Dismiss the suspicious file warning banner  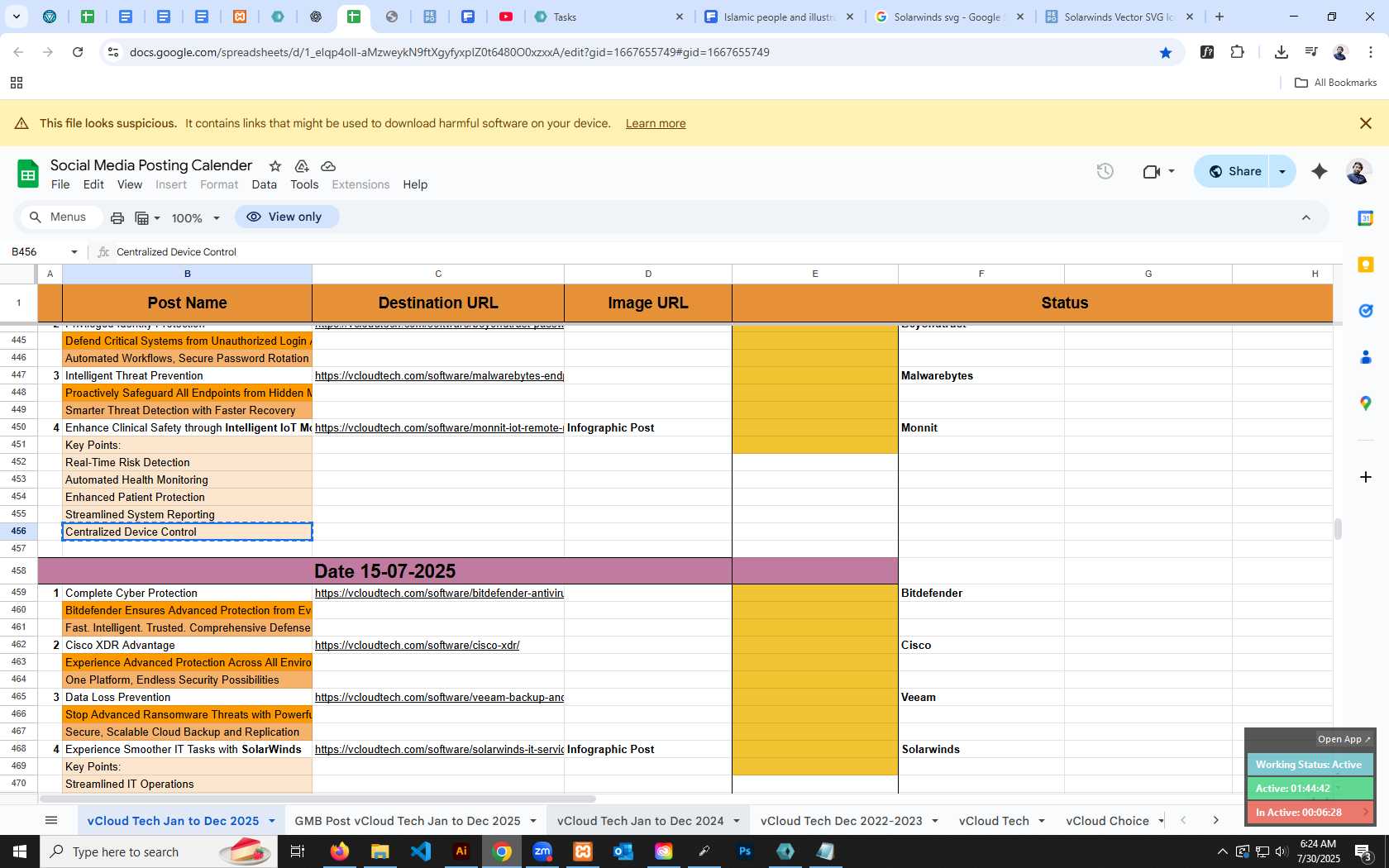point(1366,123)
